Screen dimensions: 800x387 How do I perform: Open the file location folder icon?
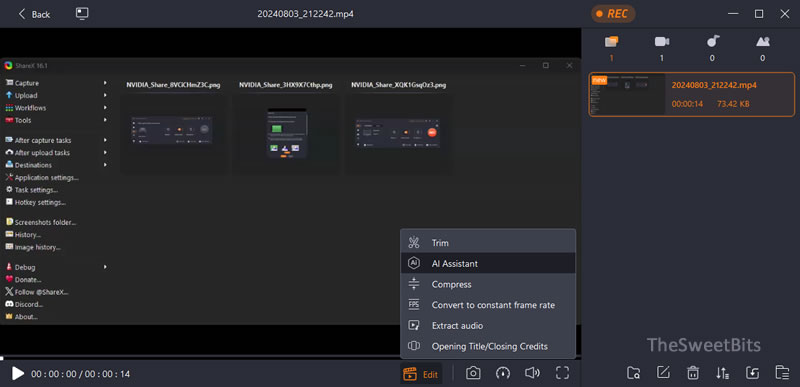(634, 373)
